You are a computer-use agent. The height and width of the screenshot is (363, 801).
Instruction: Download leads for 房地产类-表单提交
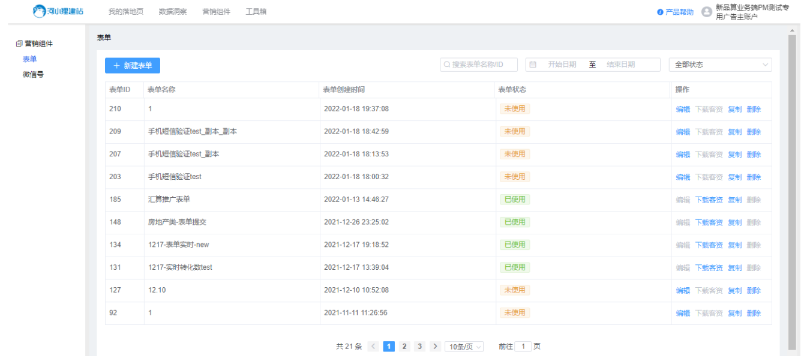point(709,222)
